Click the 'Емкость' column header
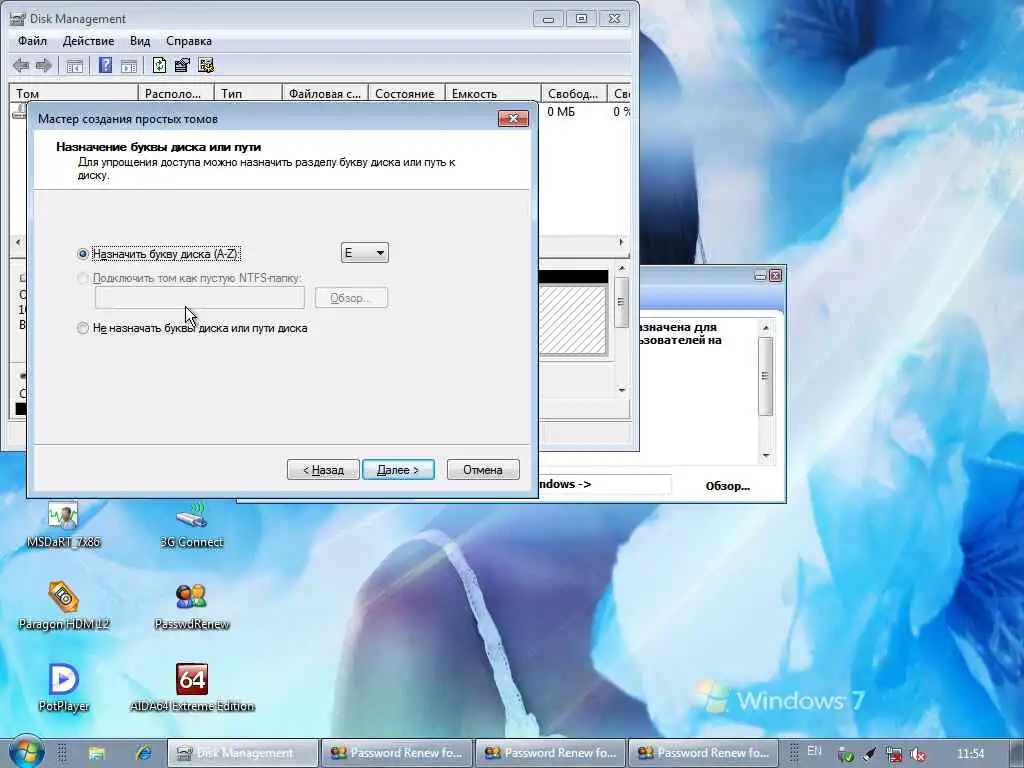The width and height of the screenshot is (1024, 768). click(492, 93)
